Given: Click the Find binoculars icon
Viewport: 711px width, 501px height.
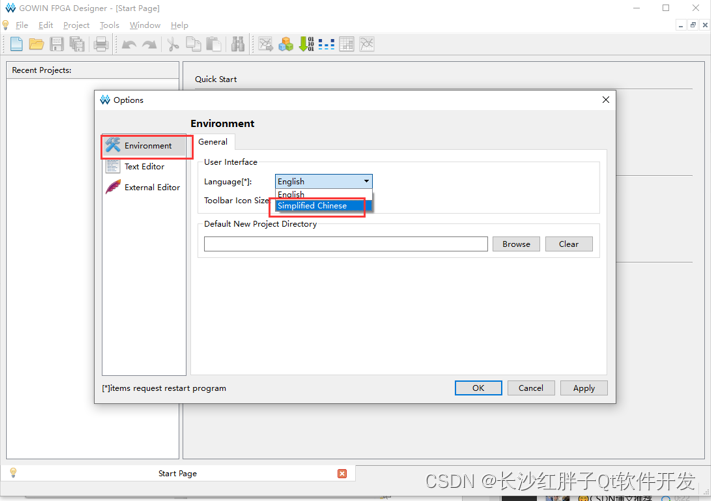Looking at the screenshot, I should (x=238, y=44).
